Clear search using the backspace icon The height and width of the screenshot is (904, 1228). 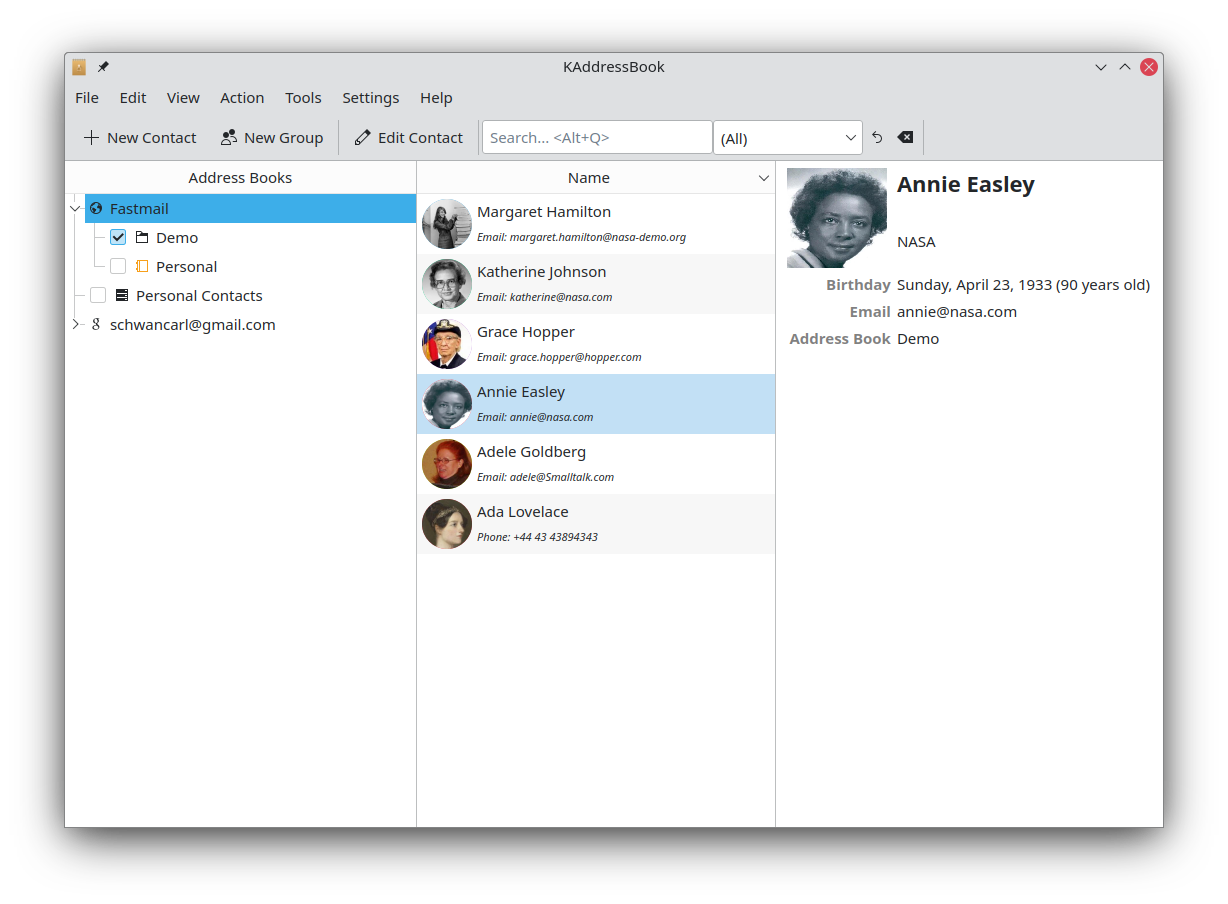point(904,138)
